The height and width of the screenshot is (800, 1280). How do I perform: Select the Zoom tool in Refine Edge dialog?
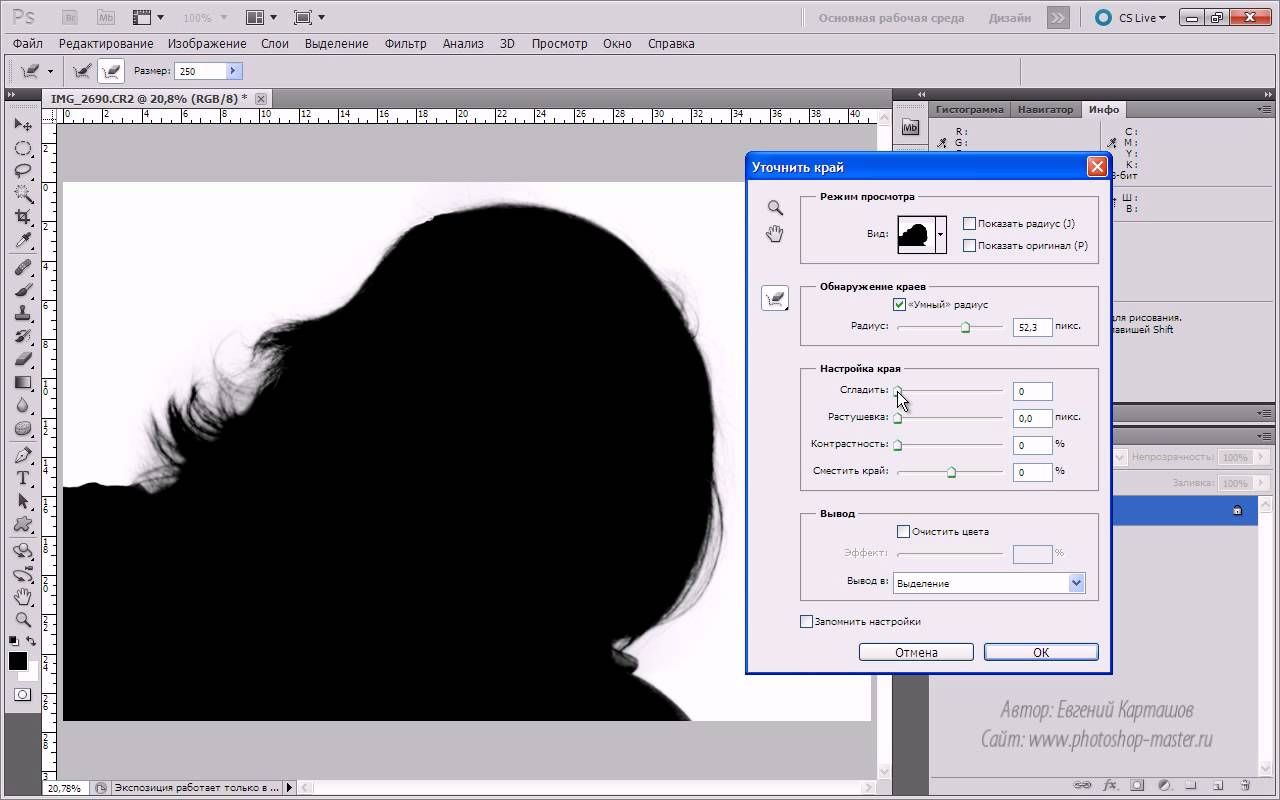775,208
